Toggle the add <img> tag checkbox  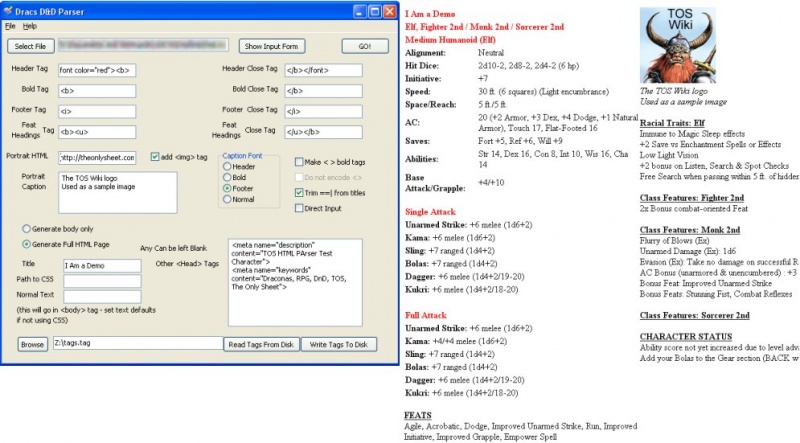click(155, 157)
